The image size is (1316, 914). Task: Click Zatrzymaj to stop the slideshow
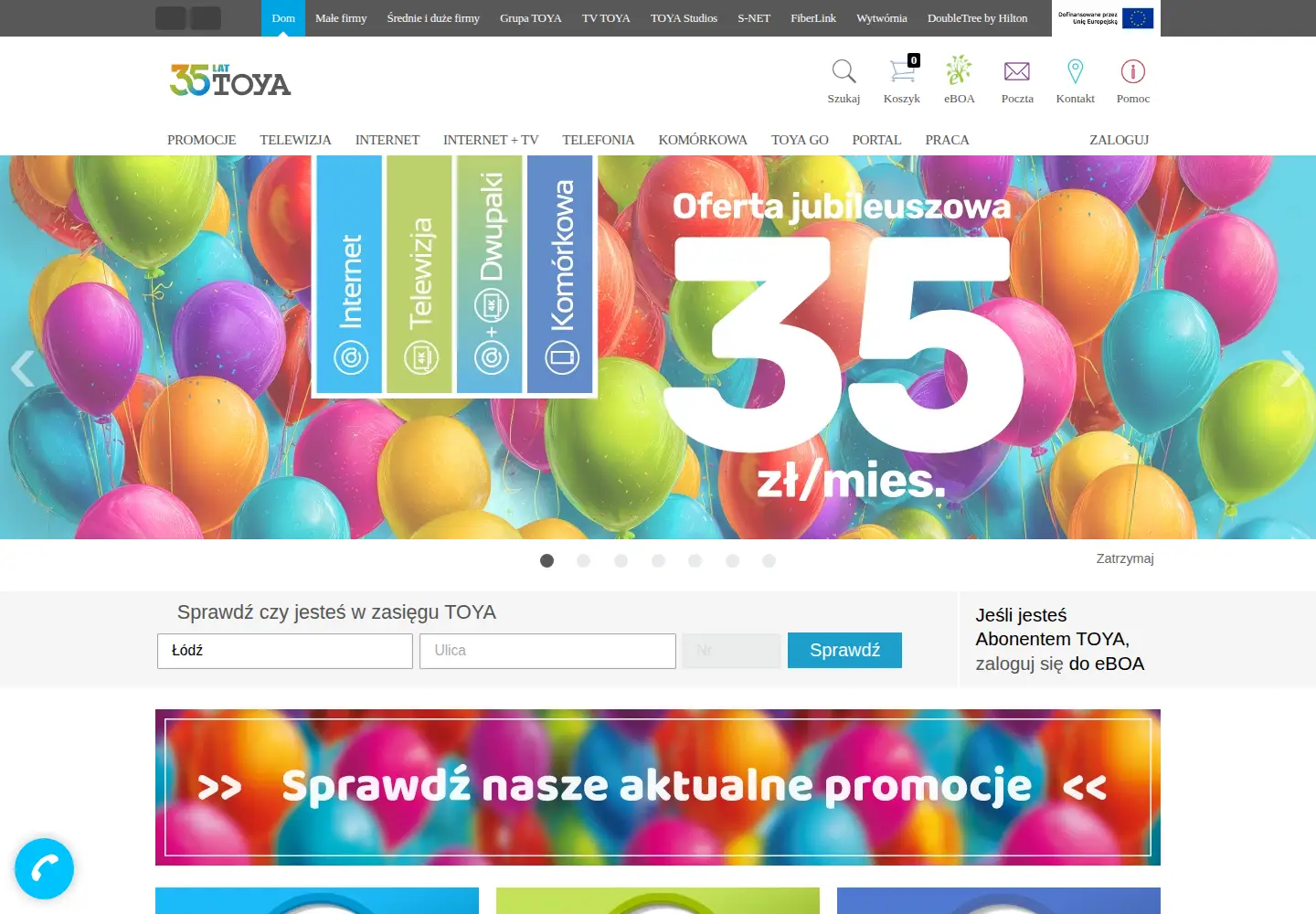[x=1125, y=558]
